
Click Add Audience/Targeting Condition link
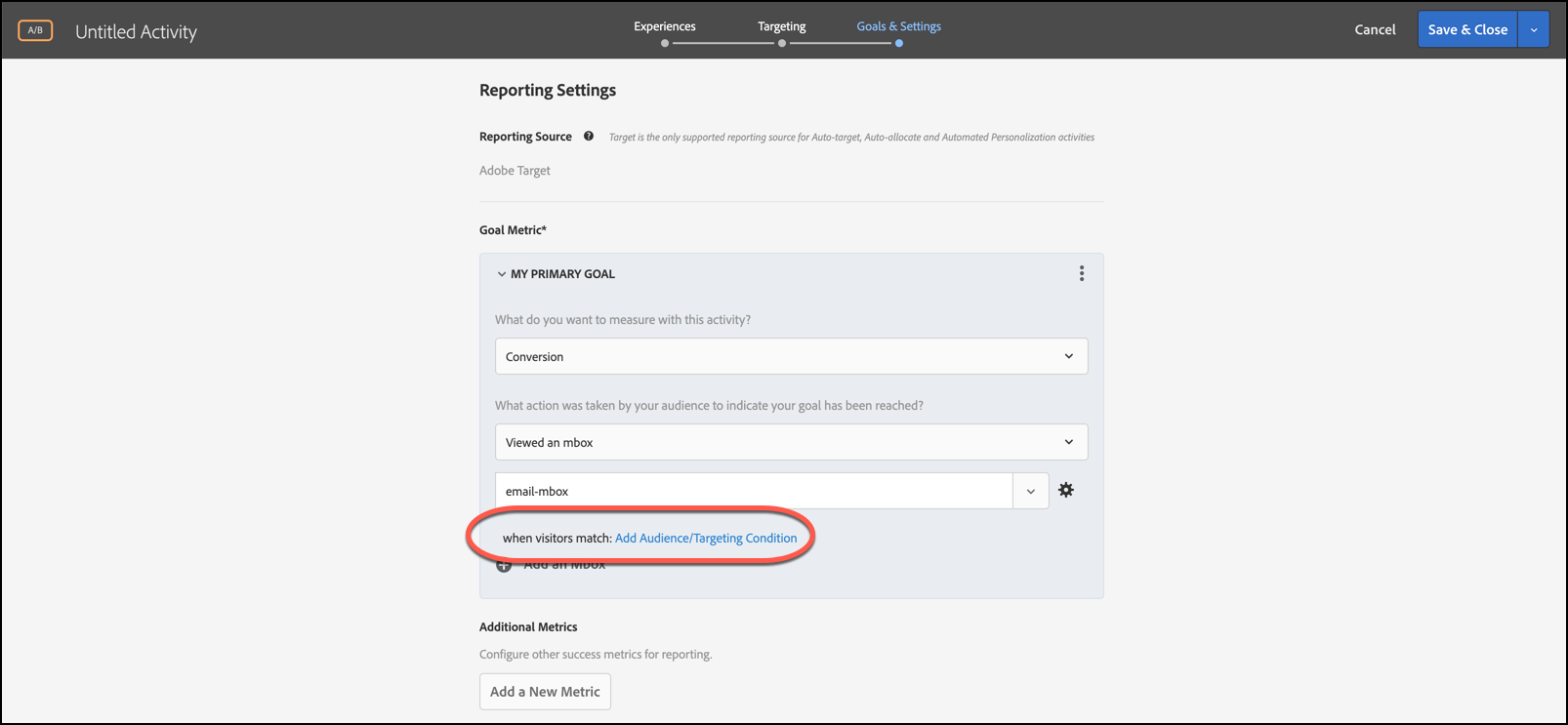706,538
